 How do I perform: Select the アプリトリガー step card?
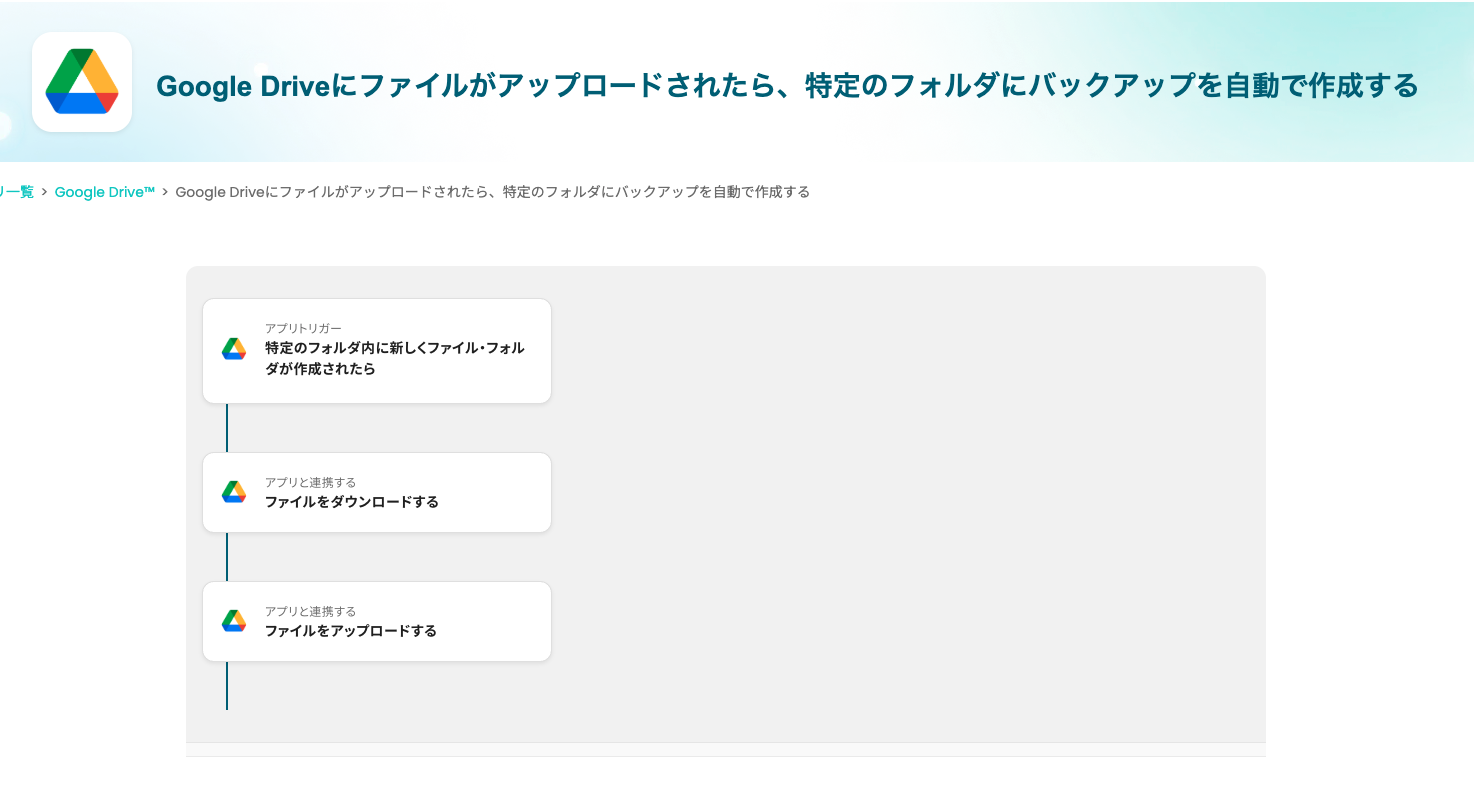click(376, 350)
